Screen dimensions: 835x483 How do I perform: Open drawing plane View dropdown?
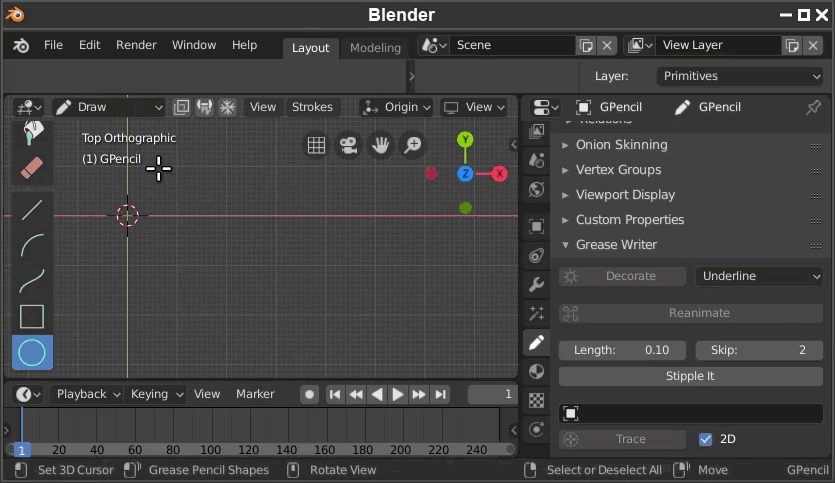pyautogui.click(x=474, y=107)
